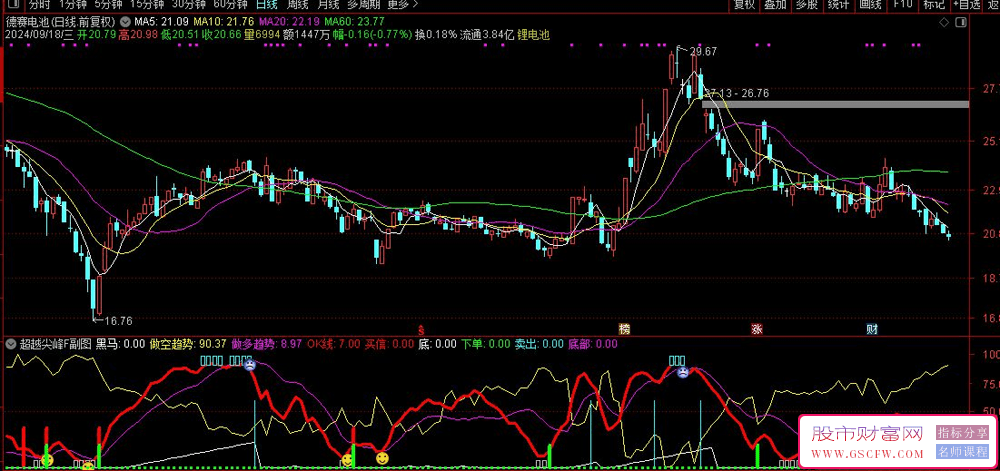Viewport: 1000px width, 471px height.
Task: Click the 超越尖峰F副图 indicator name
Action: (55, 344)
